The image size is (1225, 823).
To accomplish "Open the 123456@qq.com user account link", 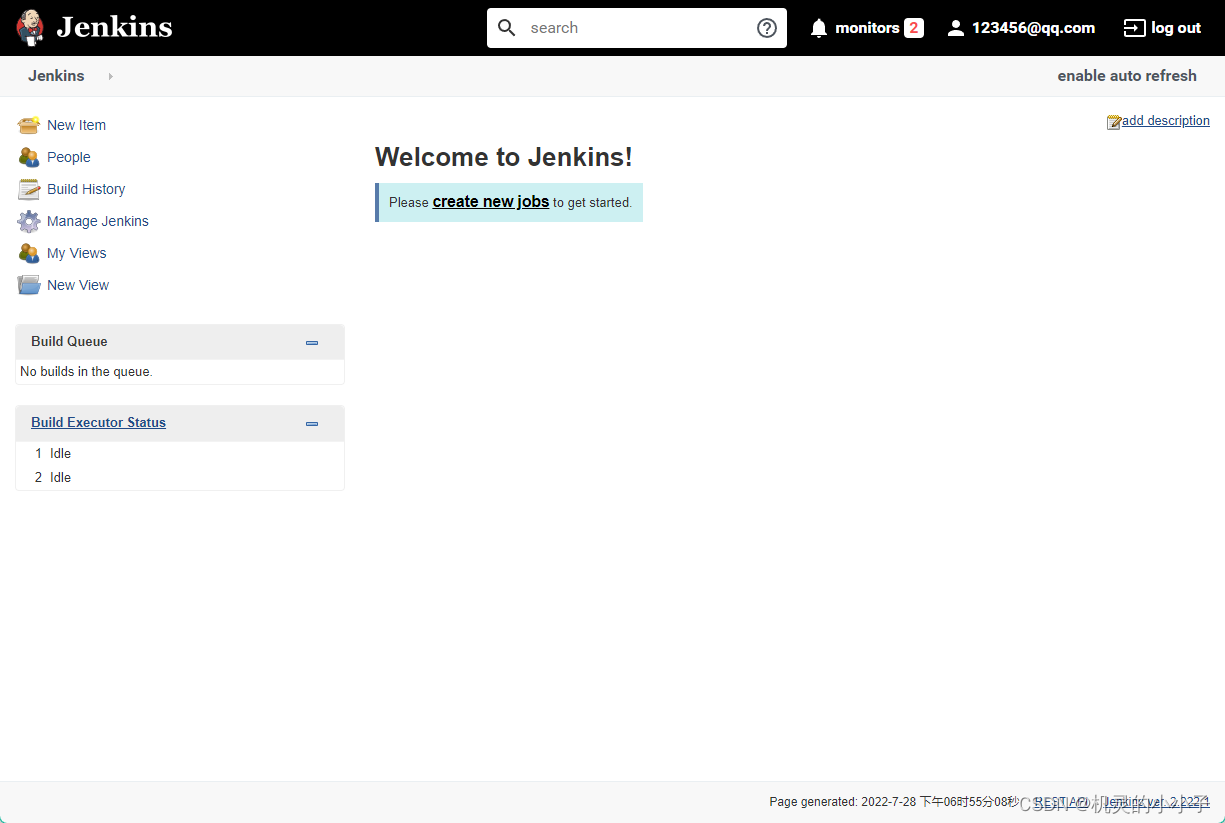I will [x=1033, y=28].
